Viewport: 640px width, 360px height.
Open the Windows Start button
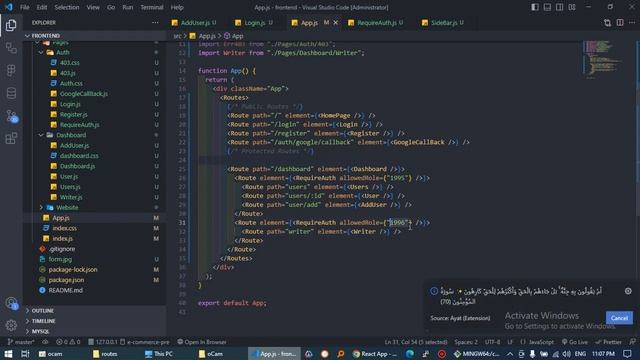8,354
